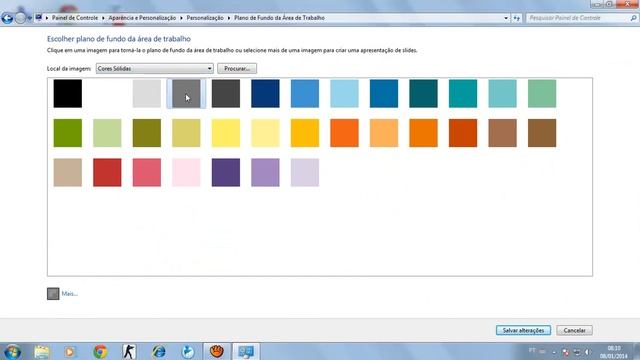Click the Forward navigation arrow button

pos(20,18)
